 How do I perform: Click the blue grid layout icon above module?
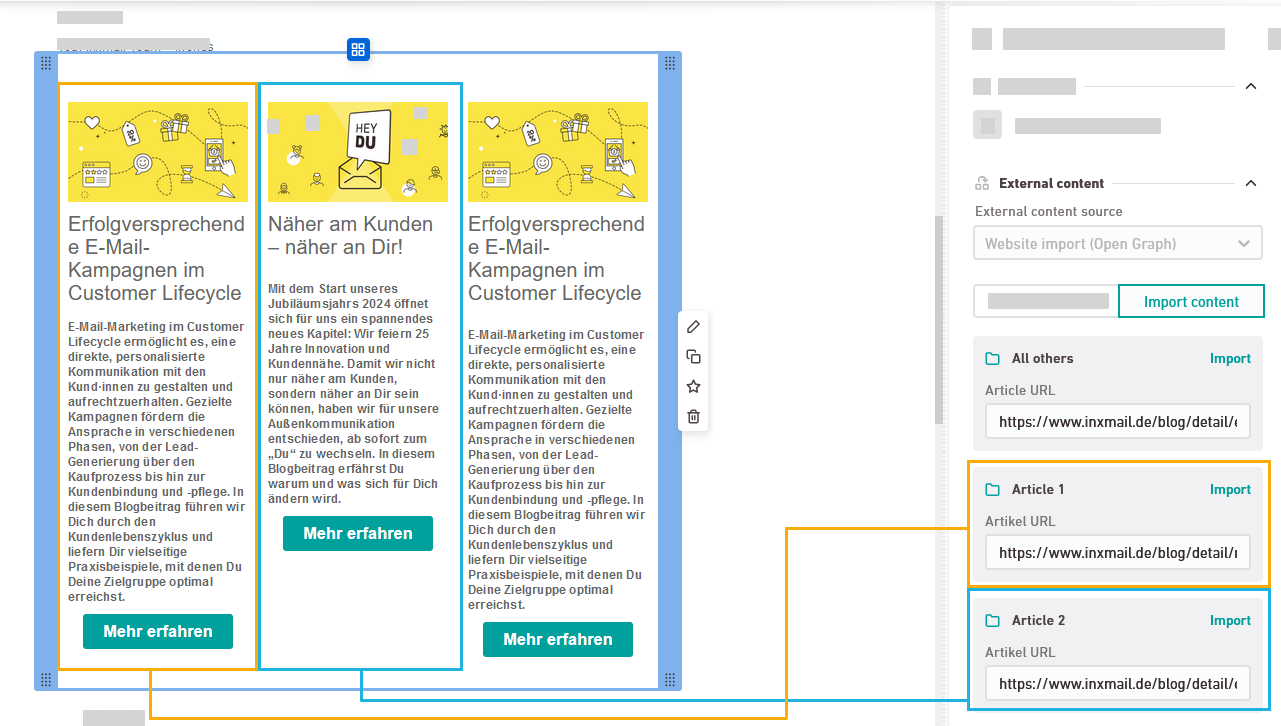(359, 50)
